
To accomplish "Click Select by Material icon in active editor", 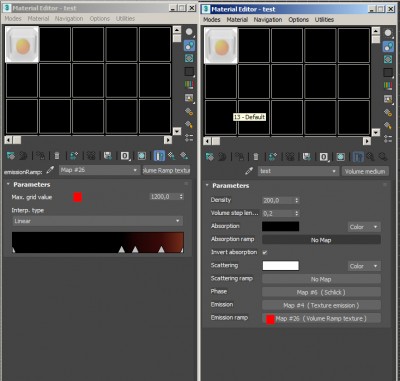I will 388,126.
